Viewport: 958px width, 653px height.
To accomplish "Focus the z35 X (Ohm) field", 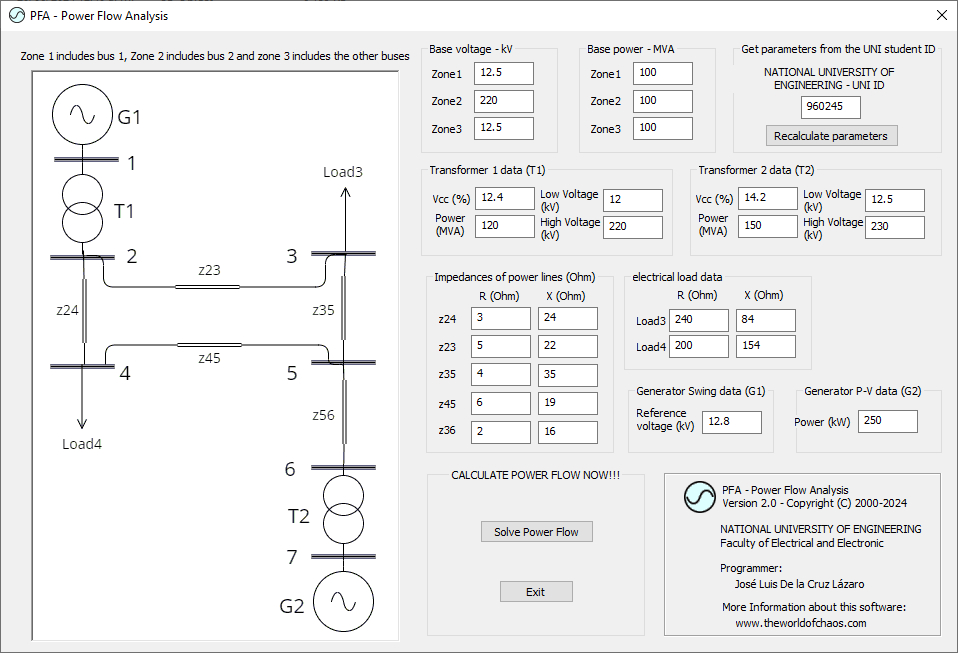I will [x=568, y=375].
